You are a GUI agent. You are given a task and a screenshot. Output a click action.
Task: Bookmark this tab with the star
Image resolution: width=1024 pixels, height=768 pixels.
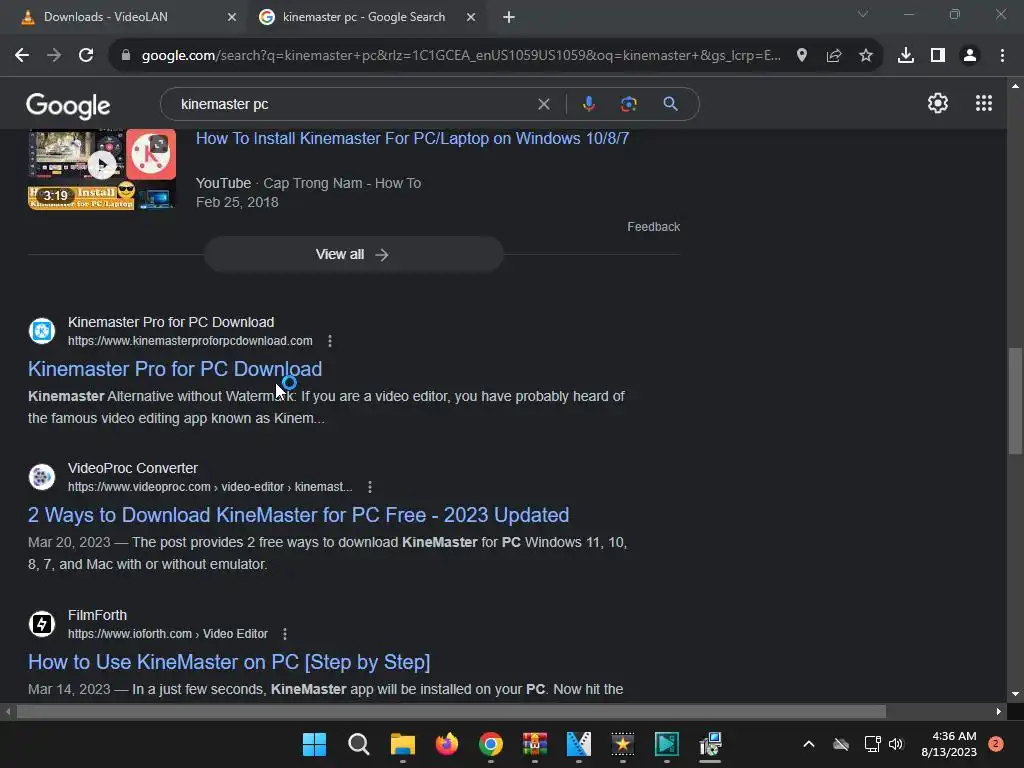tap(866, 56)
